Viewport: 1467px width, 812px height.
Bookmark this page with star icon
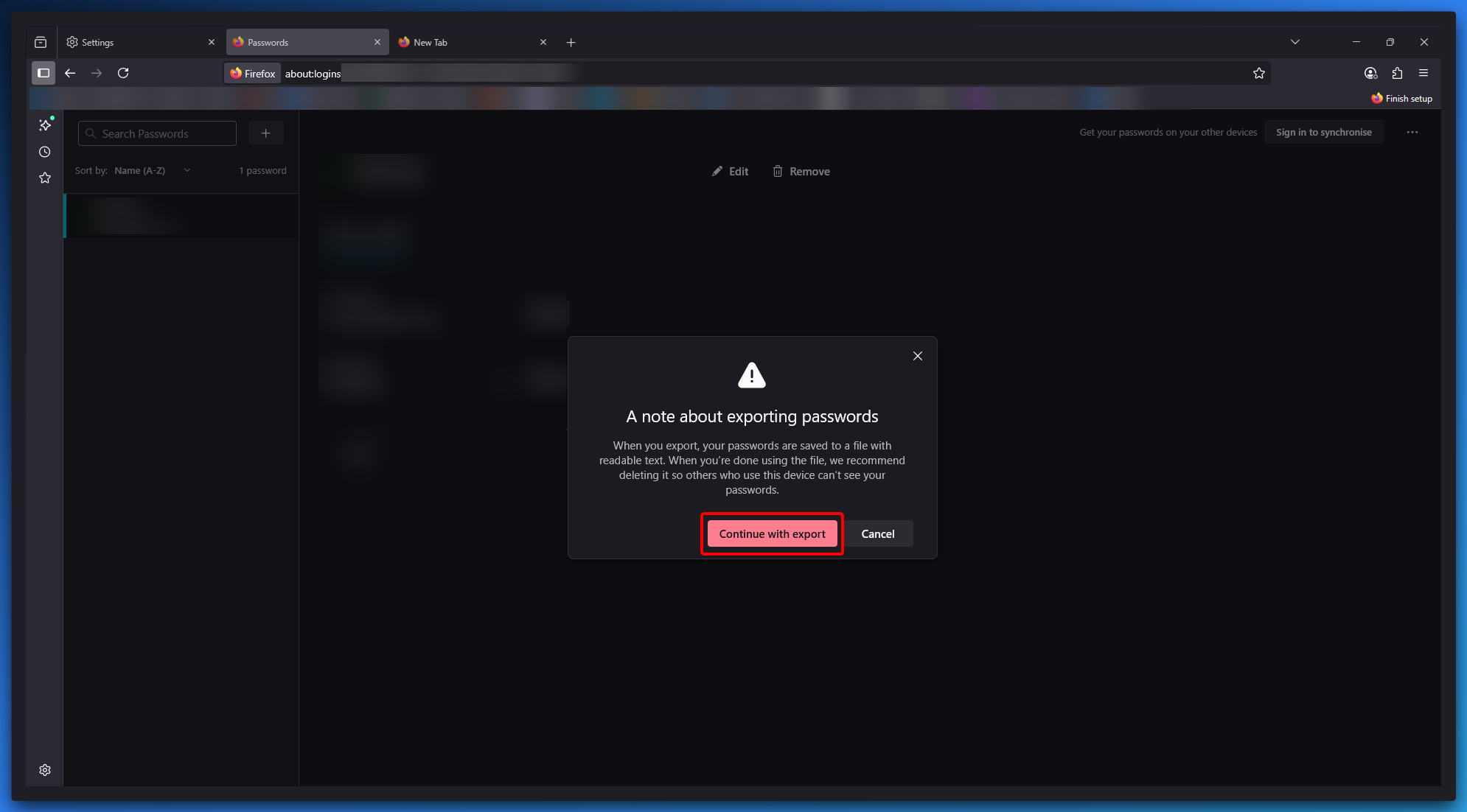(1259, 73)
